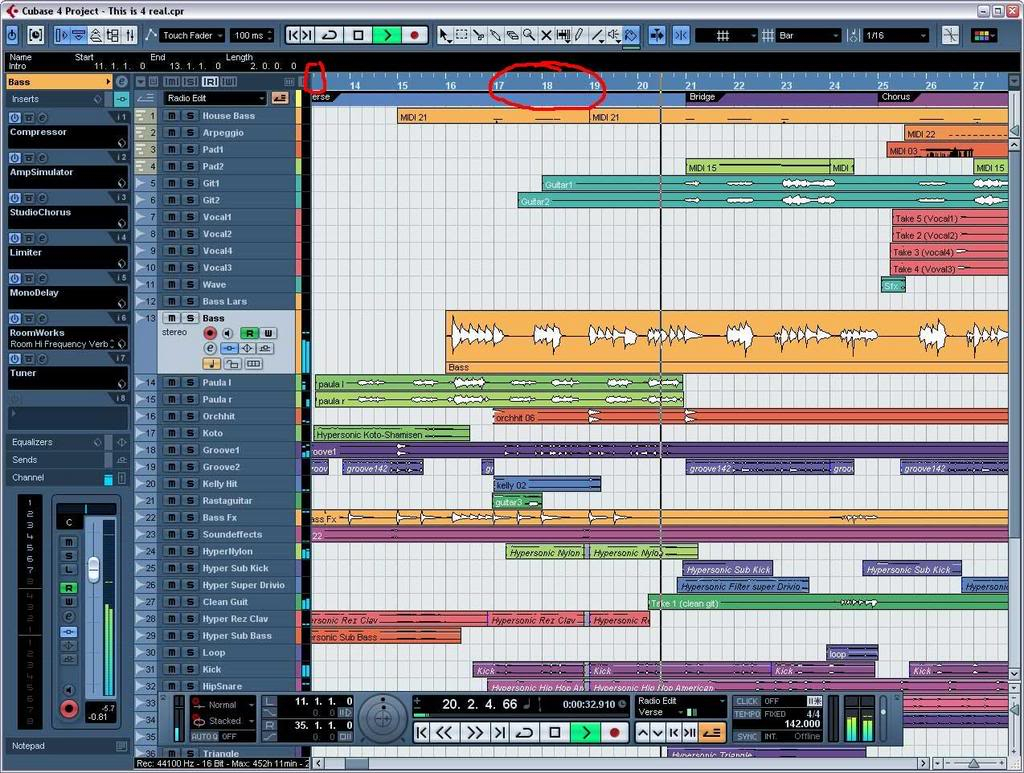
Task: Click the channel volume fader in inspector
Action: tap(93, 569)
